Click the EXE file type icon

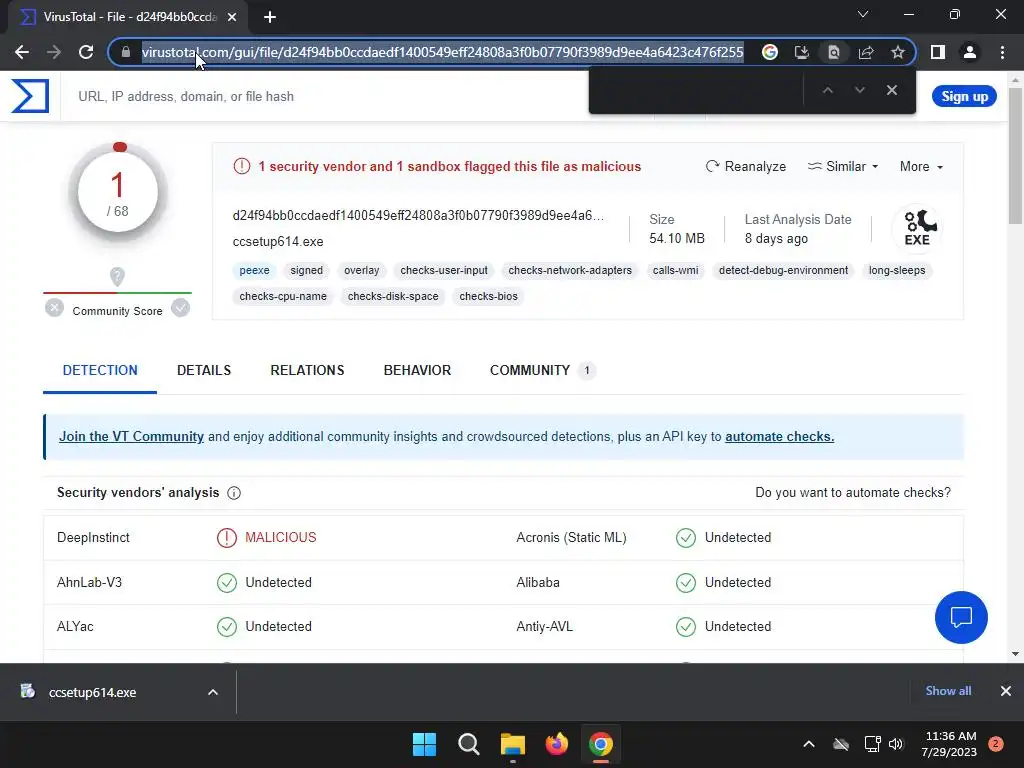pyautogui.click(x=918, y=228)
